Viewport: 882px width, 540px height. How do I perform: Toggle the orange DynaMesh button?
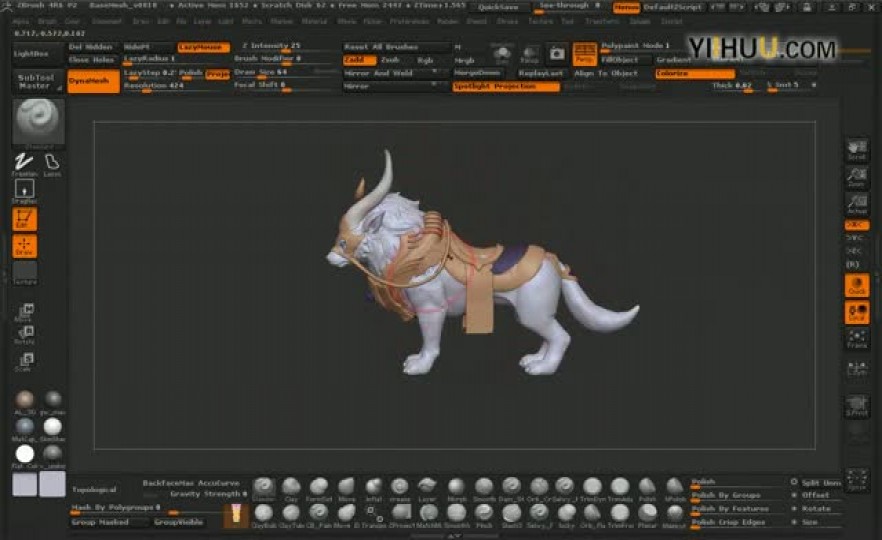tap(93, 81)
